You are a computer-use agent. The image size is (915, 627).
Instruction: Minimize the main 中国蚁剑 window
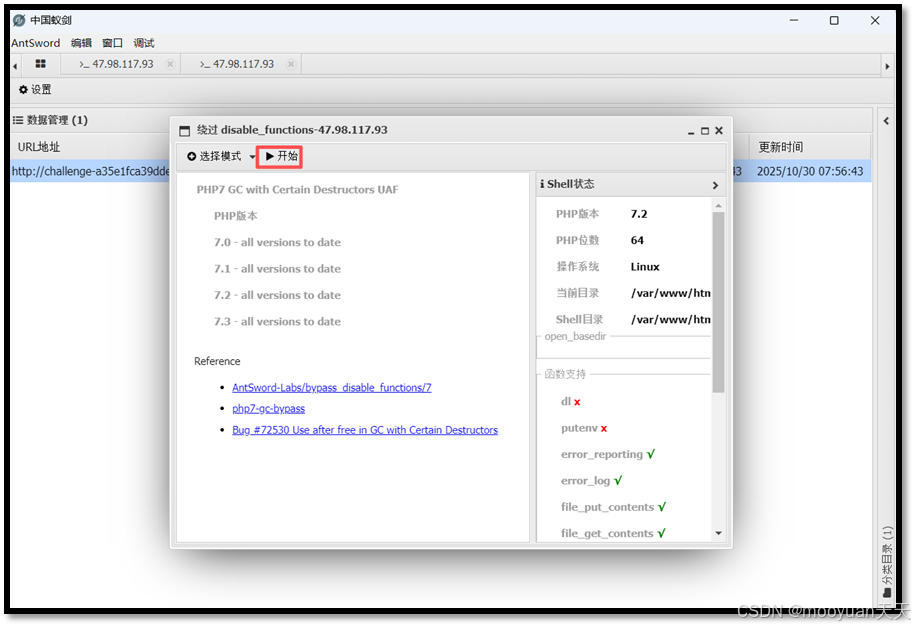(794, 20)
